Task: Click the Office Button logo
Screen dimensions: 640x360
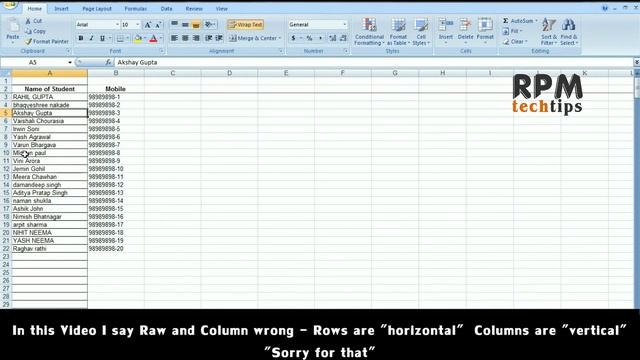Action: (9, 5)
